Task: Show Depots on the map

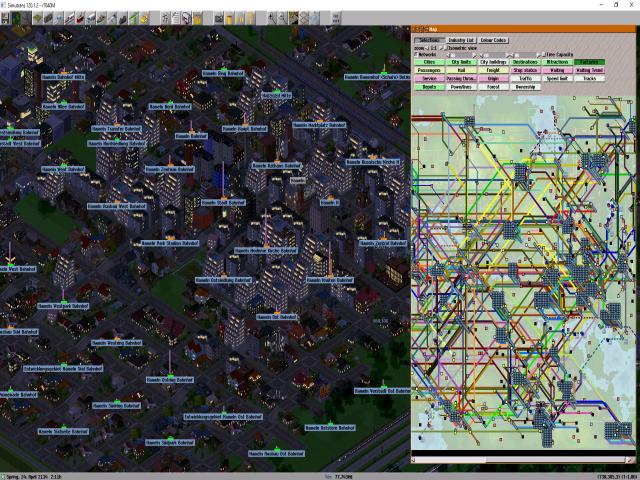Action: (429, 87)
